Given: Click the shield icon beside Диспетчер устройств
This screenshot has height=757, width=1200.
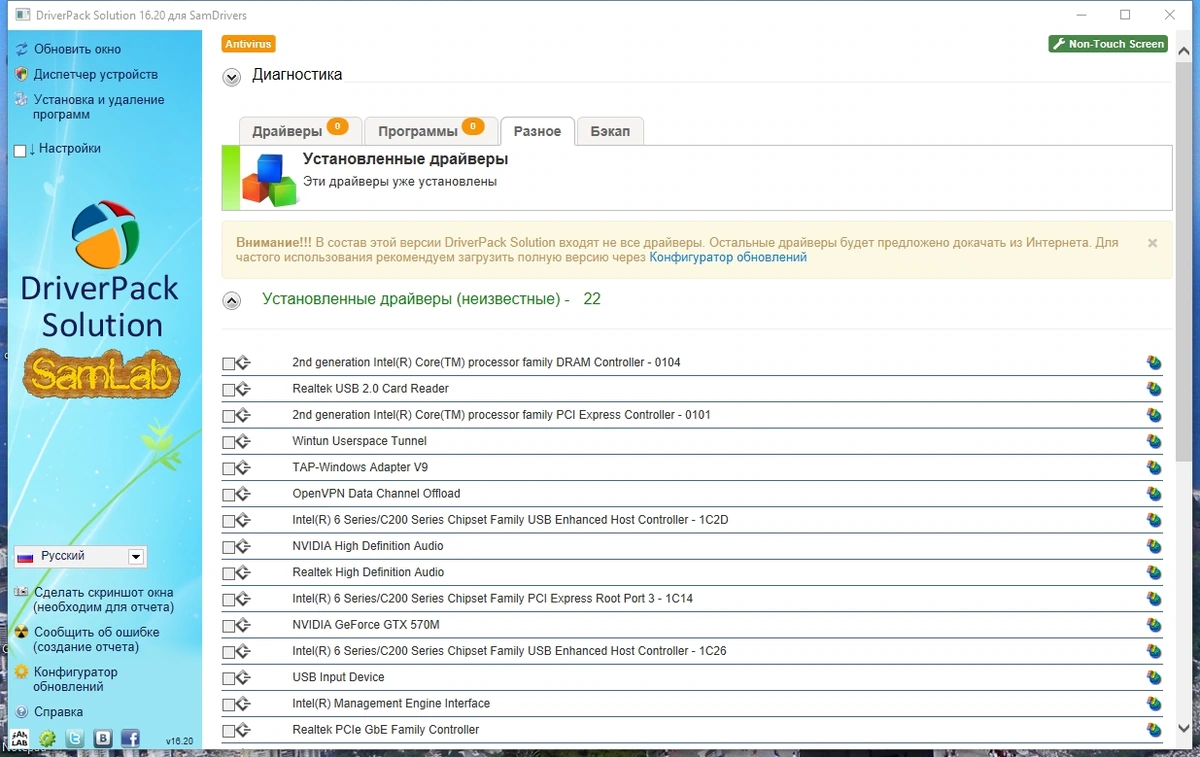Looking at the screenshot, I should pos(21,74).
